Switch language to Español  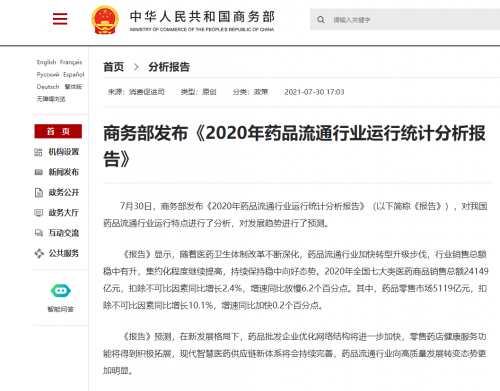pyautogui.click(x=74, y=74)
